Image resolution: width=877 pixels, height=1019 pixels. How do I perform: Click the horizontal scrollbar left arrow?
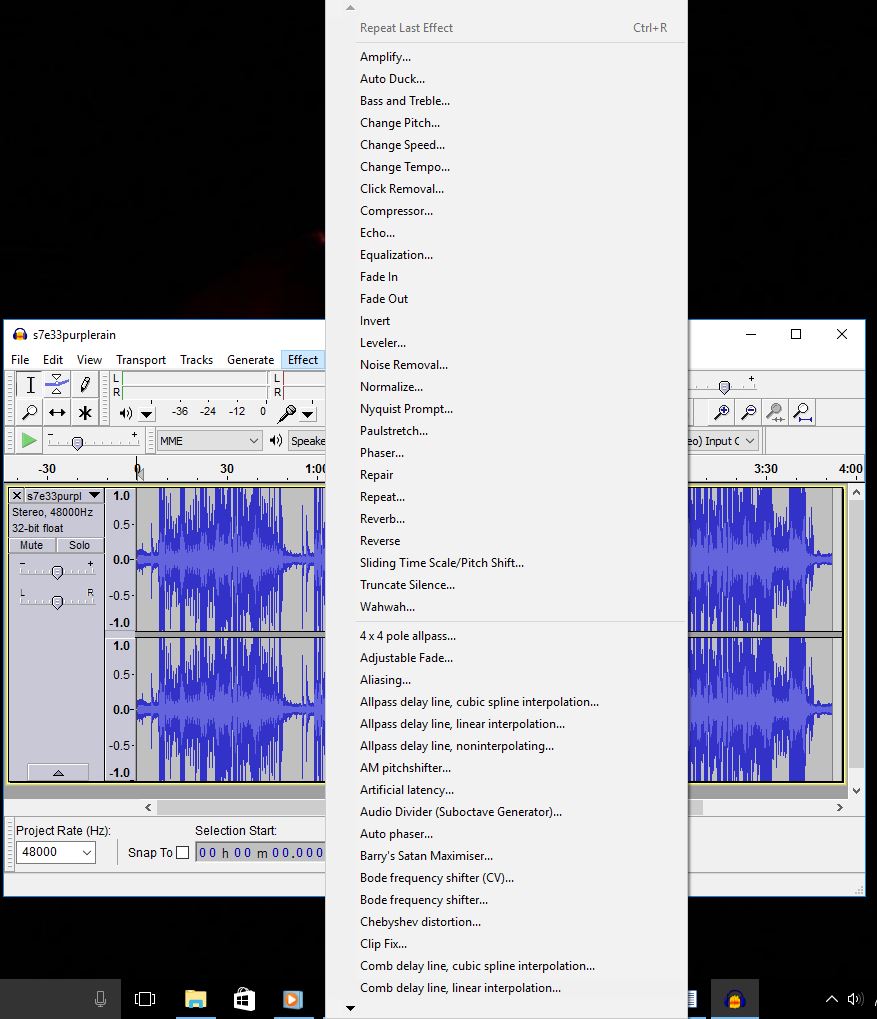pyautogui.click(x=148, y=807)
